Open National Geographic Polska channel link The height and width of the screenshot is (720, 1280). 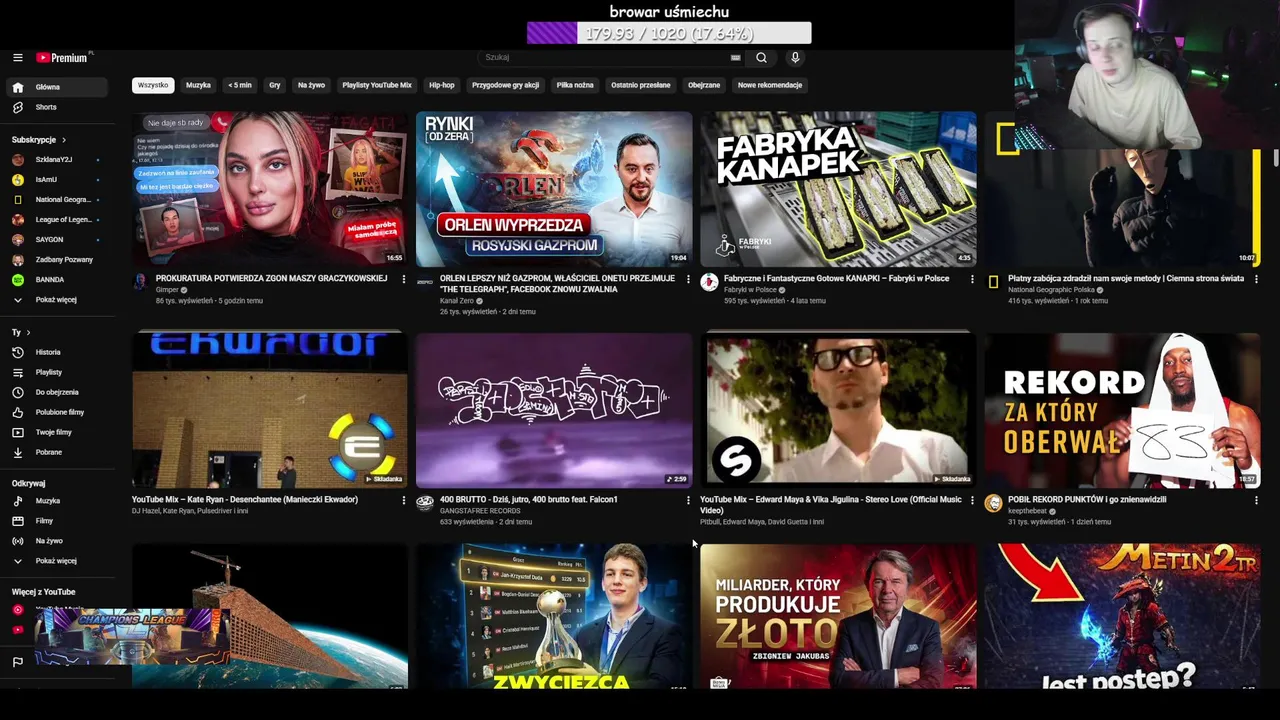[1051, 290]
